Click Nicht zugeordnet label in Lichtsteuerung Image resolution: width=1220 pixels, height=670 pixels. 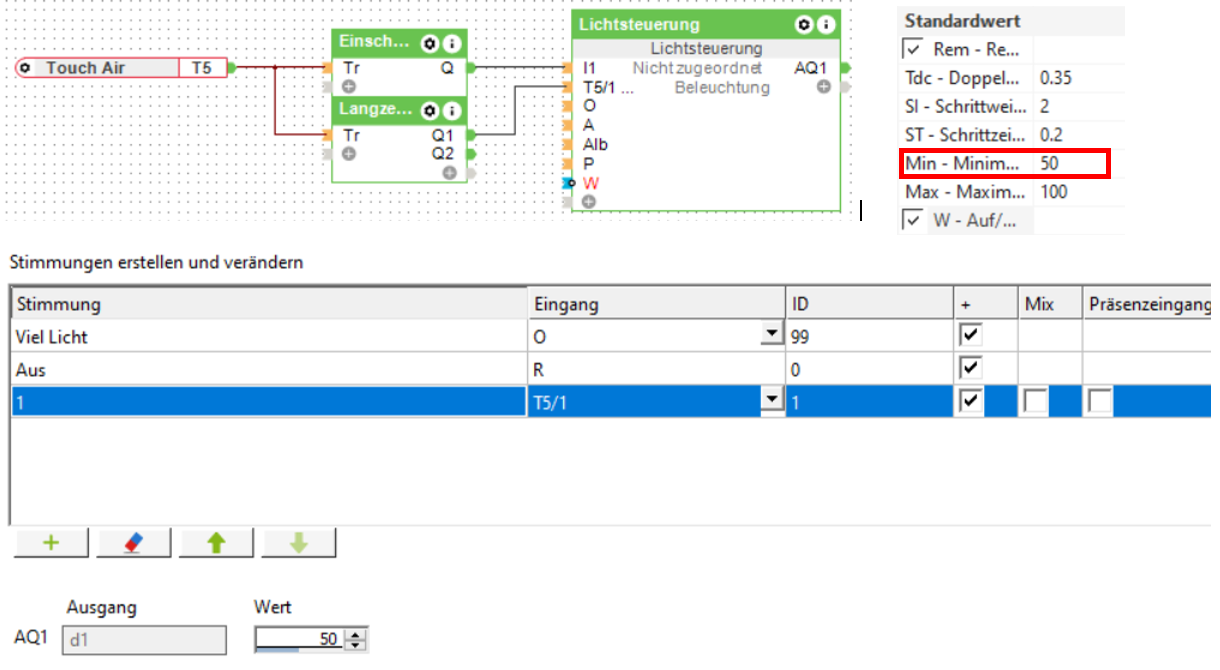tap(697, 68)
